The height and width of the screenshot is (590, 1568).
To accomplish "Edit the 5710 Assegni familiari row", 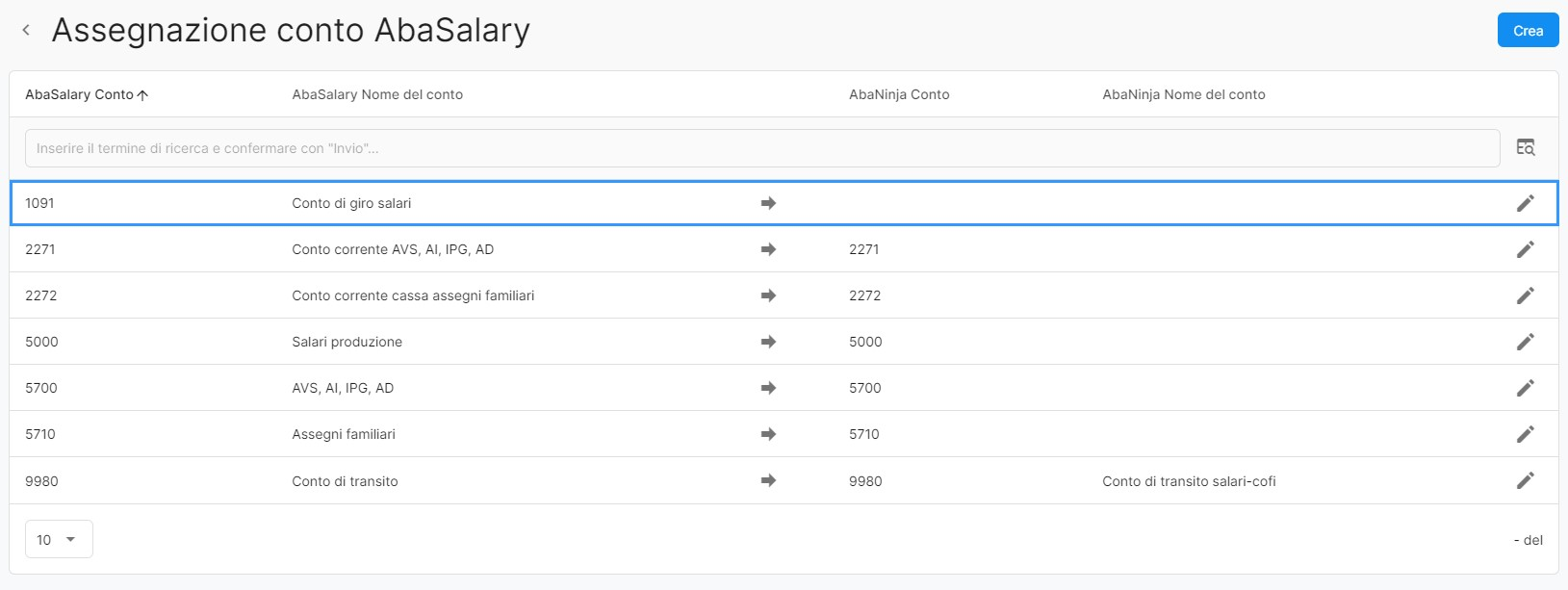I will 1526,434.
